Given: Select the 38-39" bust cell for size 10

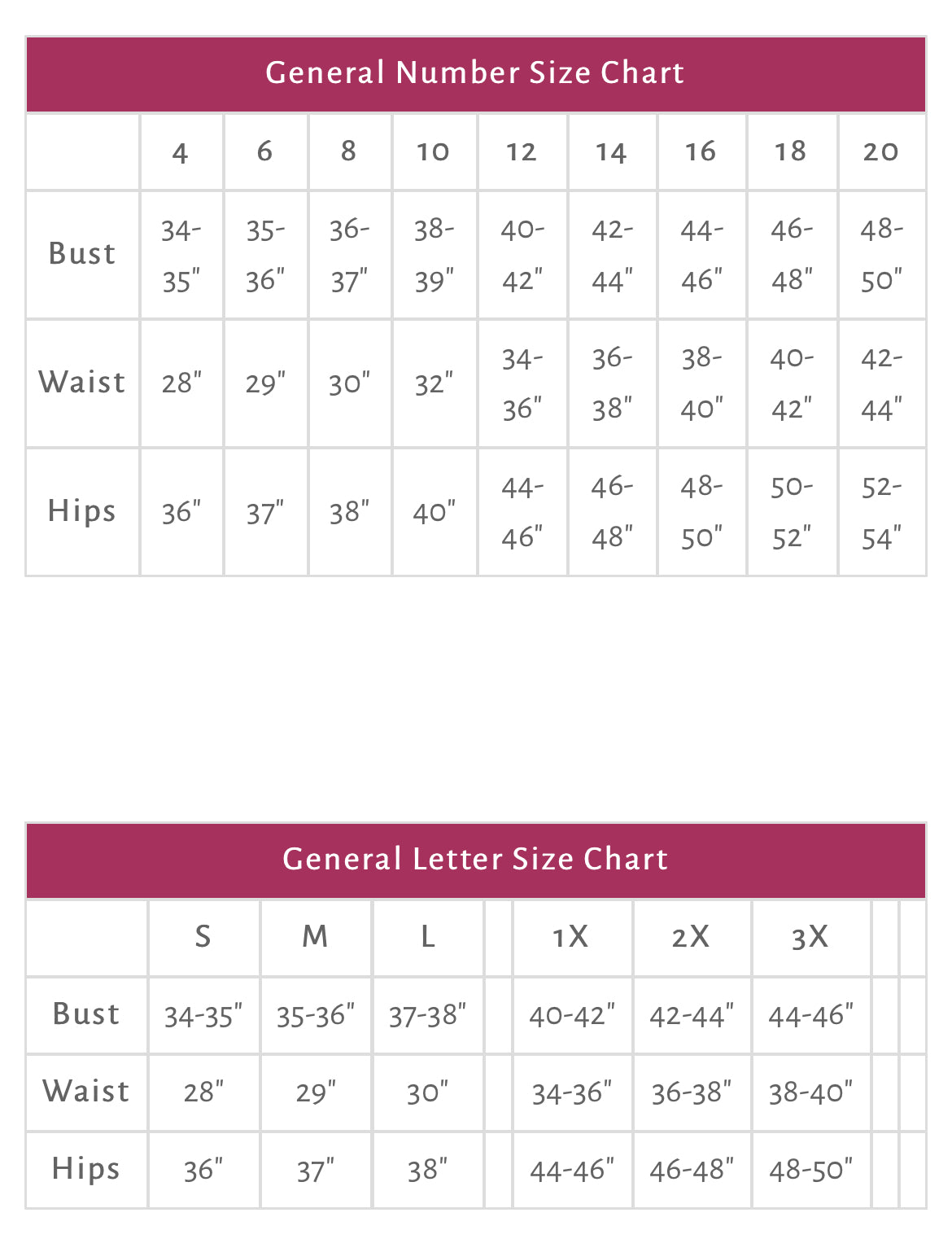Looking at the screenshot, I should pos(434,255).
